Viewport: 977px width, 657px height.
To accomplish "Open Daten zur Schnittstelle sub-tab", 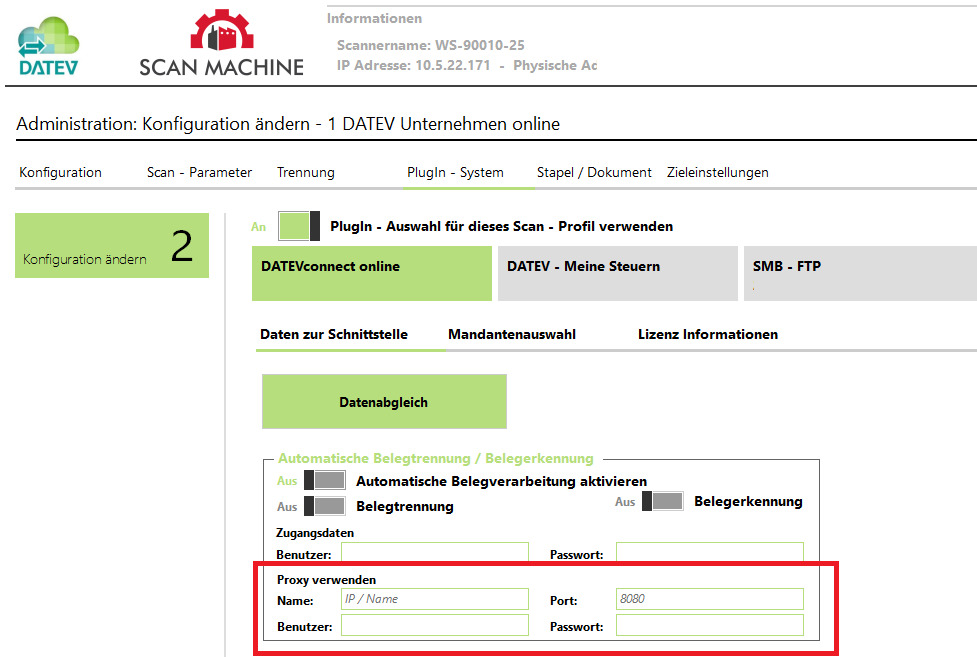I will coord(334,334).
